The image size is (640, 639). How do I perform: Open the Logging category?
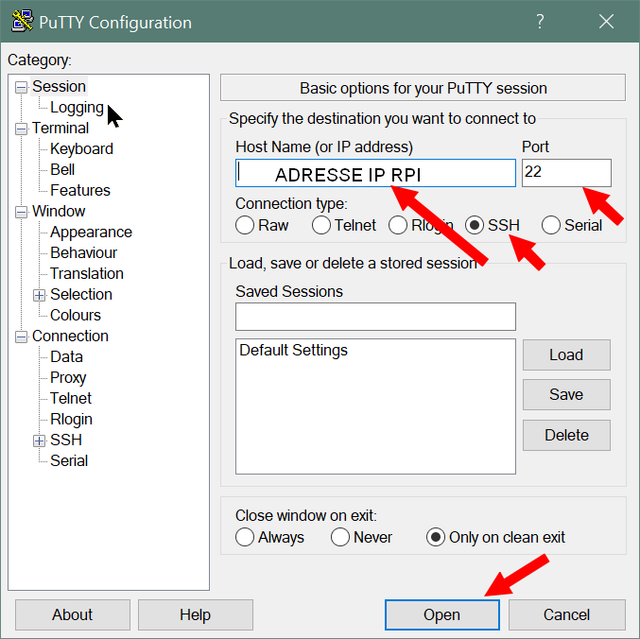[x=77, y=107]
